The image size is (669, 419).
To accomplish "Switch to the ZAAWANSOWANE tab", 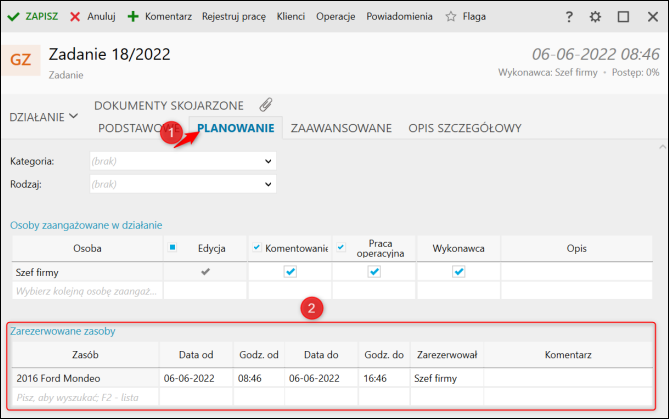I will [341, 128].
